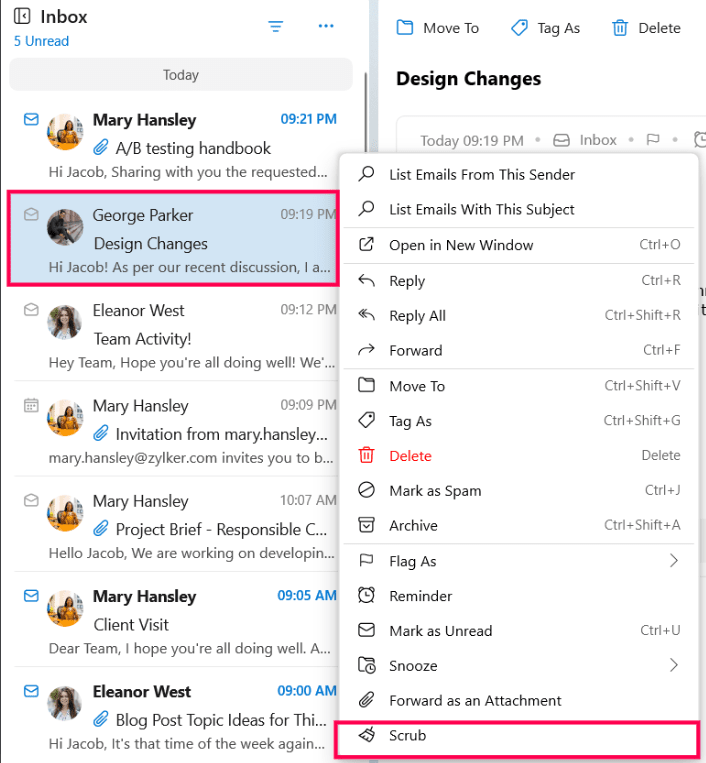Click Eleanor West's avatar on Team Activity email
Screen dimensions: 706x763
(65, 322)
